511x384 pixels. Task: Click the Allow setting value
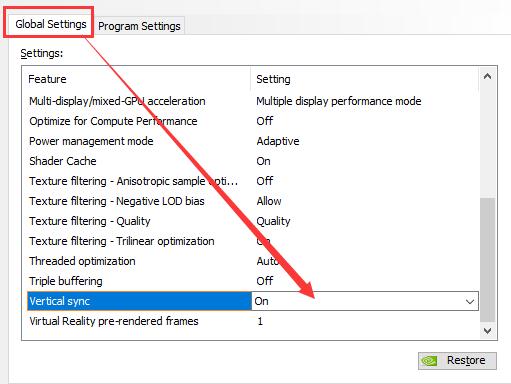point(269,201)
